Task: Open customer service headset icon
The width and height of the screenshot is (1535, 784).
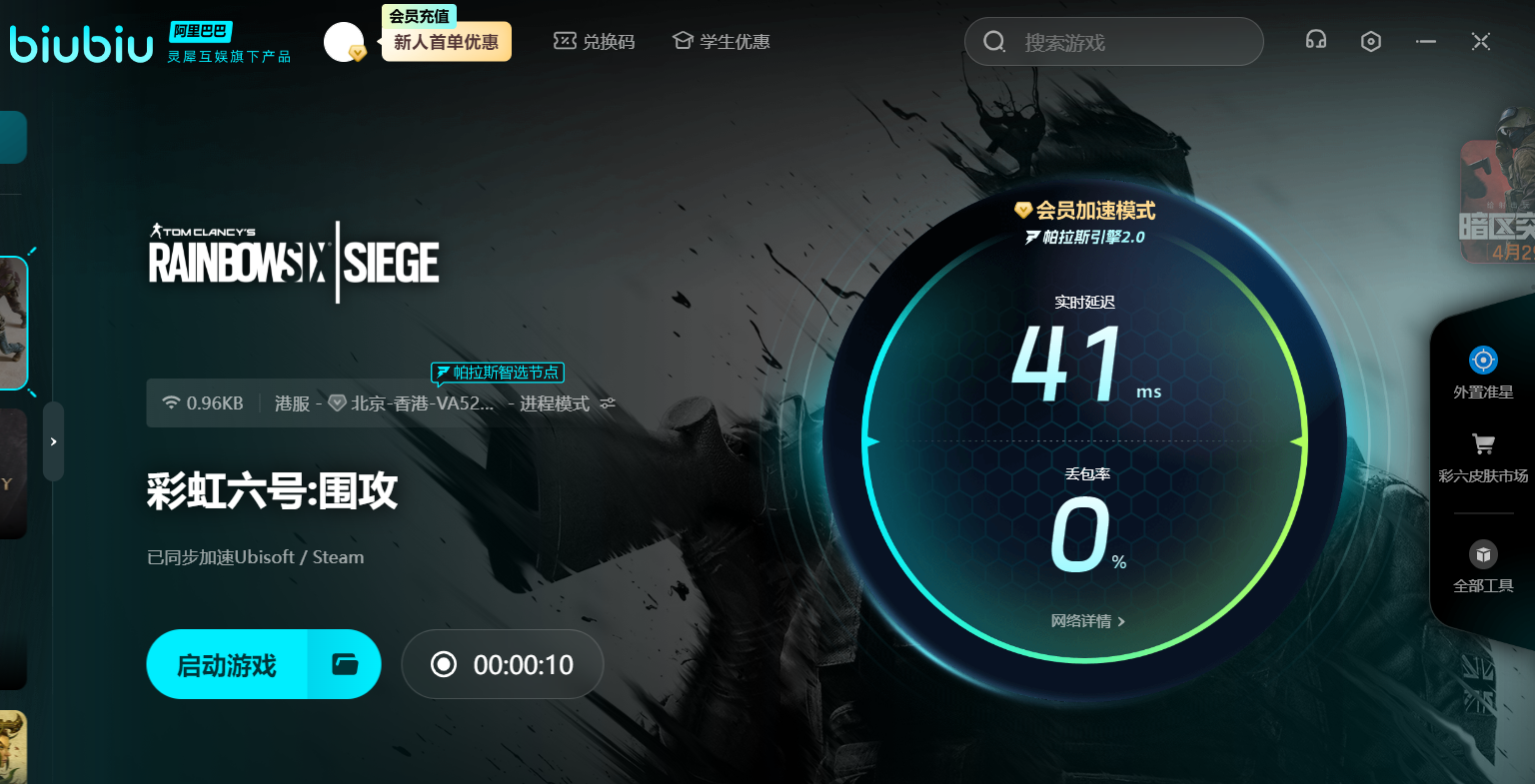Action: tap(1316, 40)
